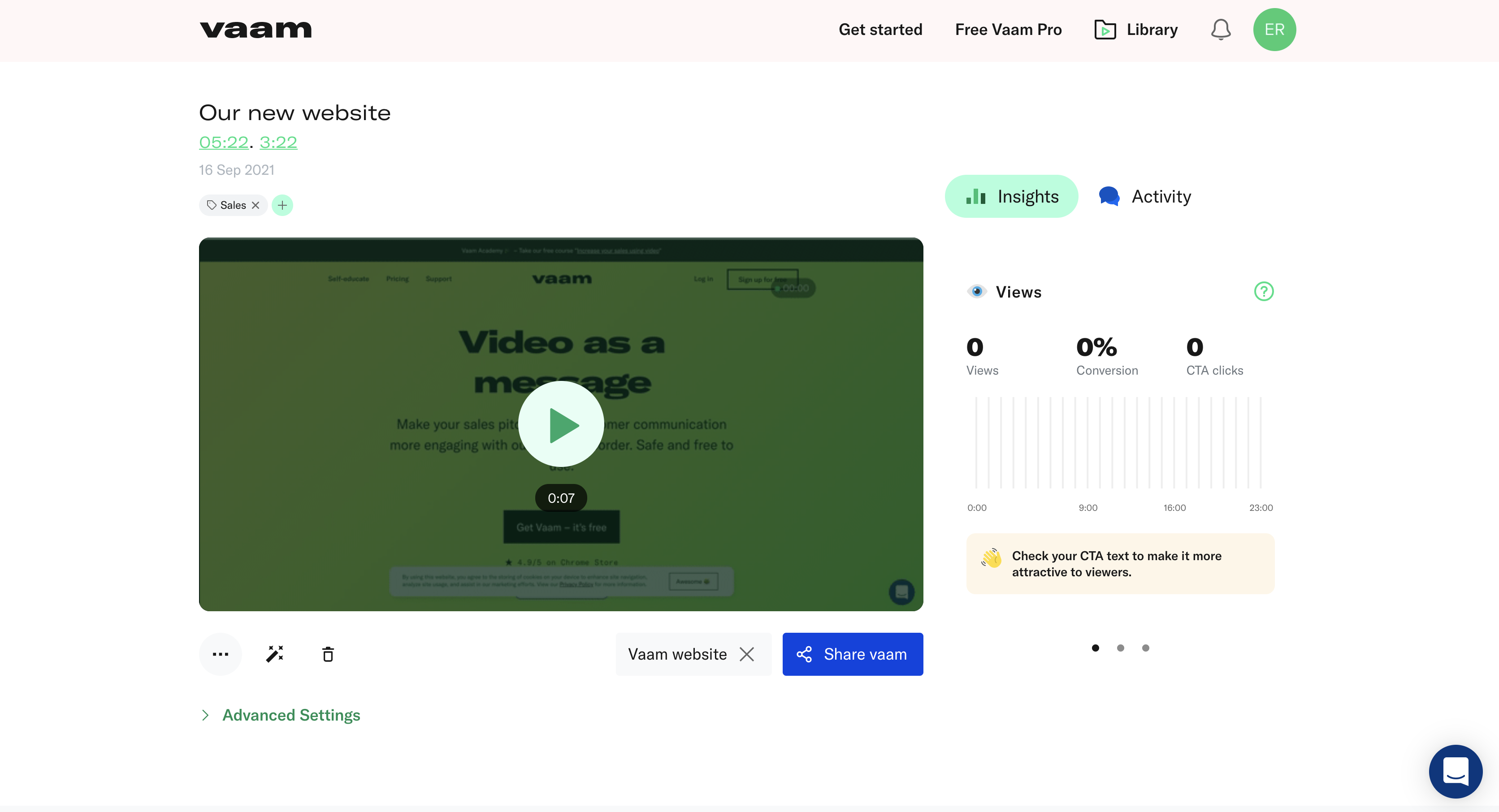Remove the Vaam website call-to-action
This screenshot has width=1499, height=812.
pyautogui.click(x=747, y=654)
